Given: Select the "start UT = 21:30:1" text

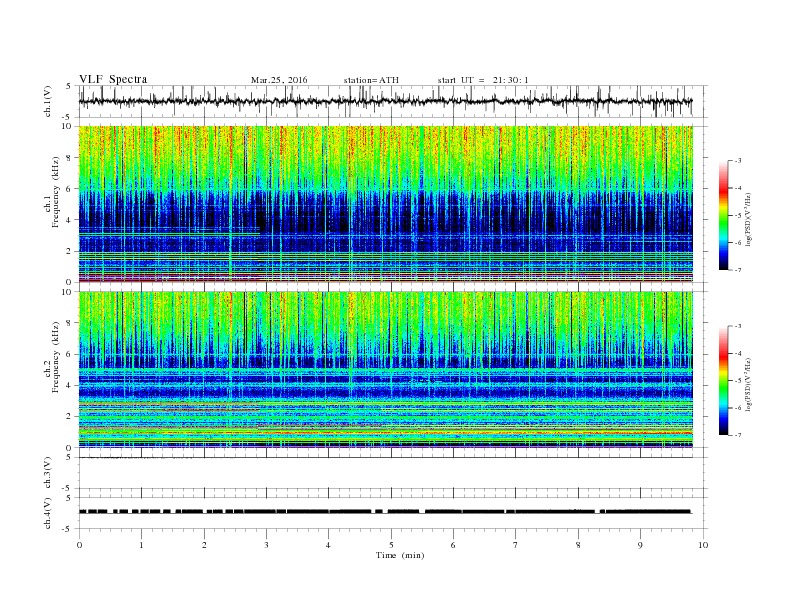Looking at the screenshot, I should click(x=483, y=80).
